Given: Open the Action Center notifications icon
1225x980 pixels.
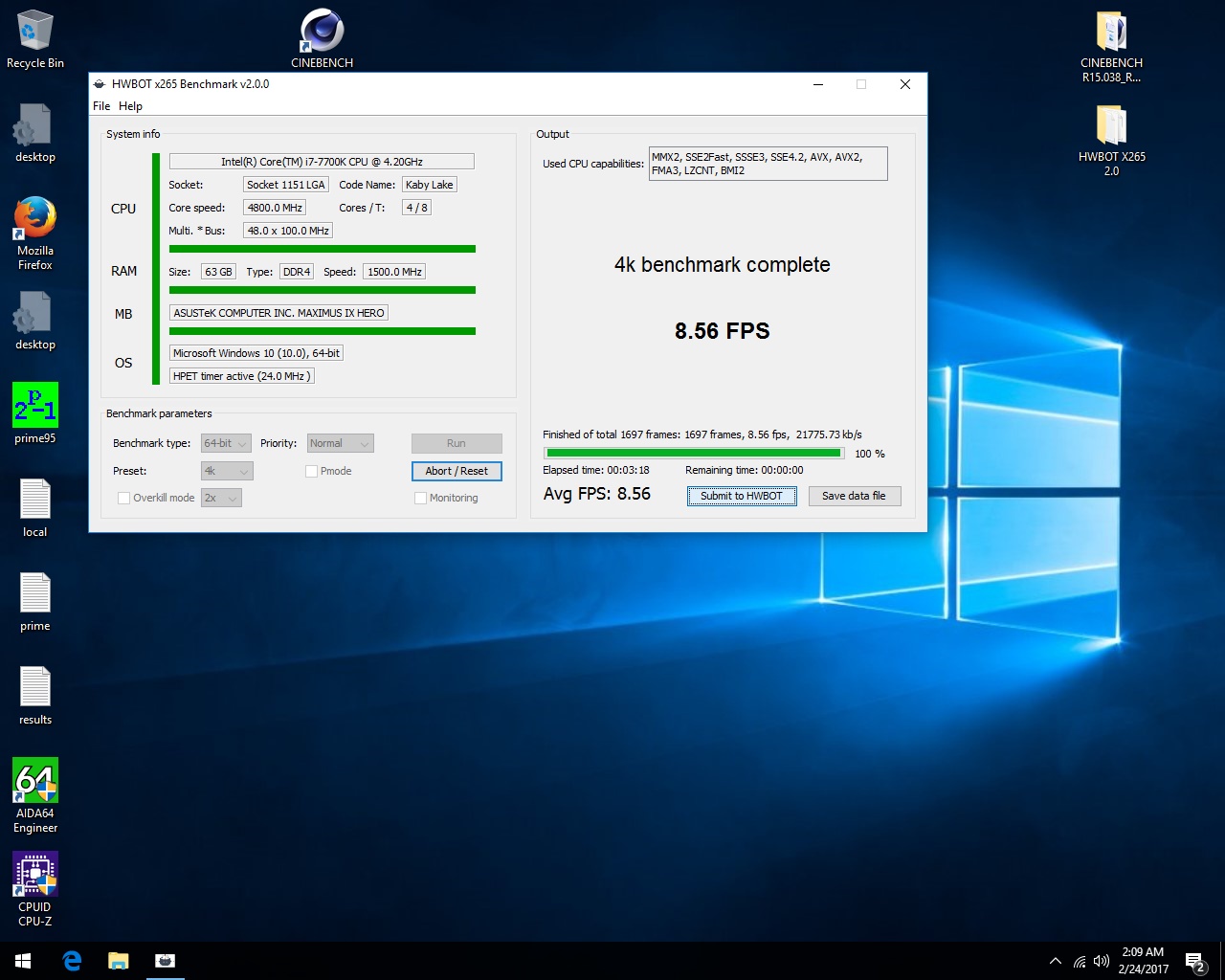Looking at the screenshot, I should 1194,961.
